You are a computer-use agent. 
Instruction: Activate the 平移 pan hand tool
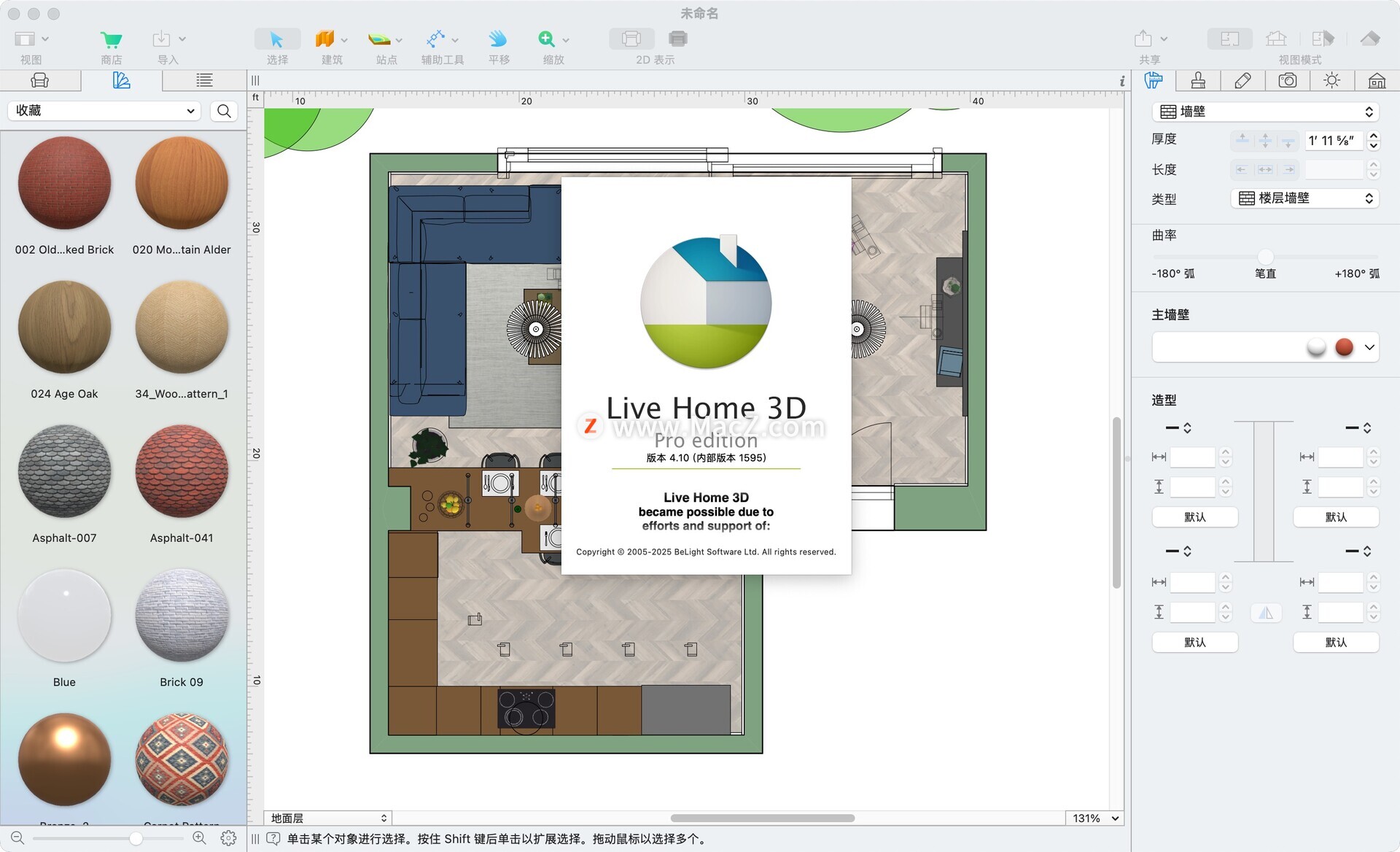pyautogui.click(x=498, y=39)
